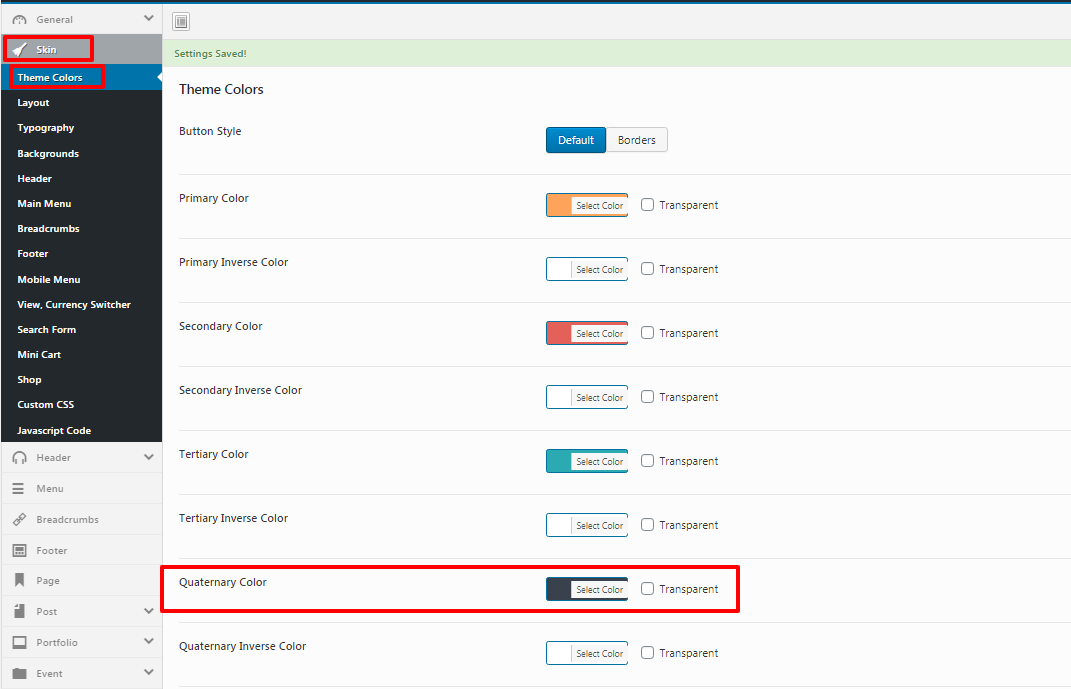Check Transparent for Secondary Color

[648, 333]
